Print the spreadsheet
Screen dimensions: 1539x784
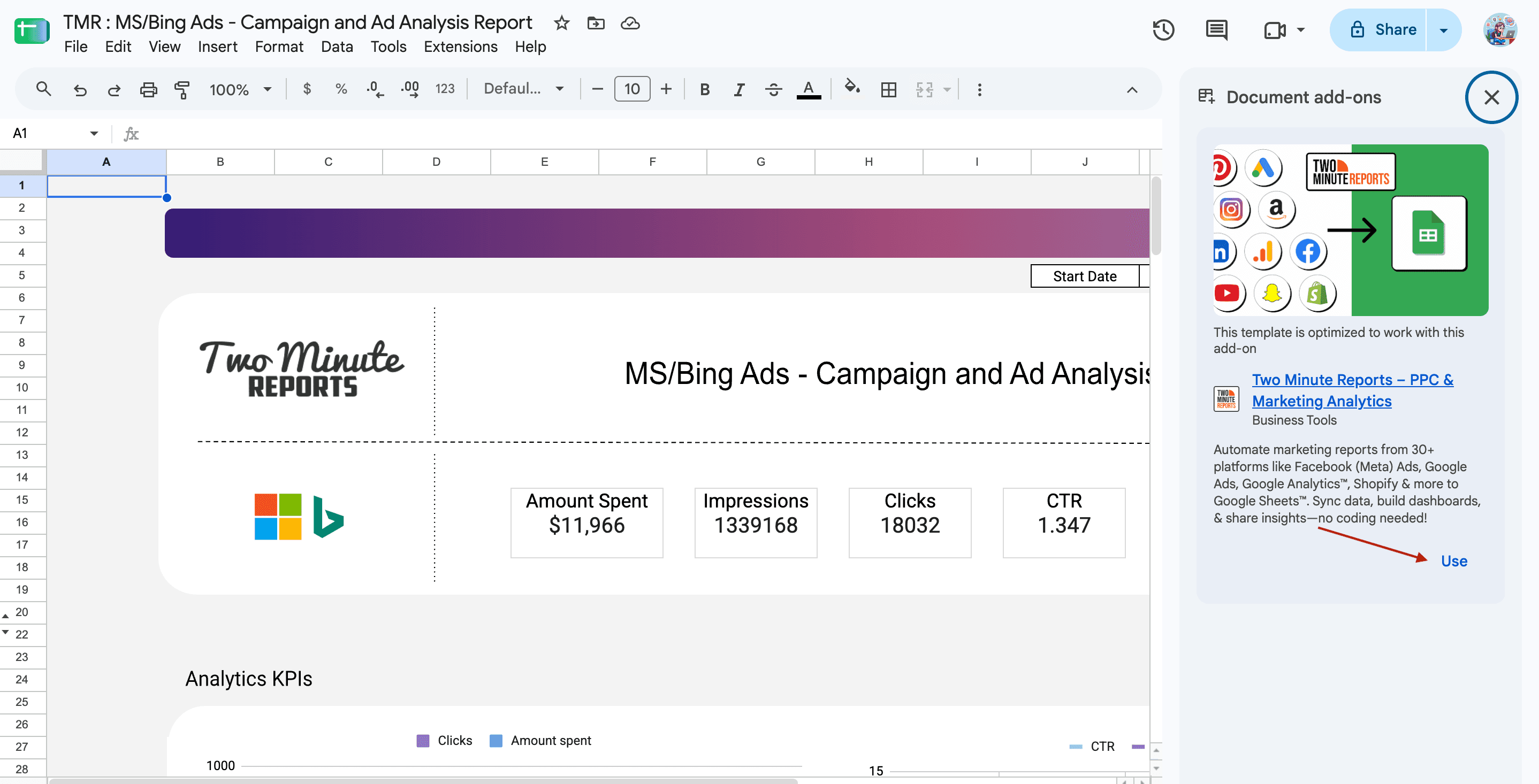pos(148,89)
